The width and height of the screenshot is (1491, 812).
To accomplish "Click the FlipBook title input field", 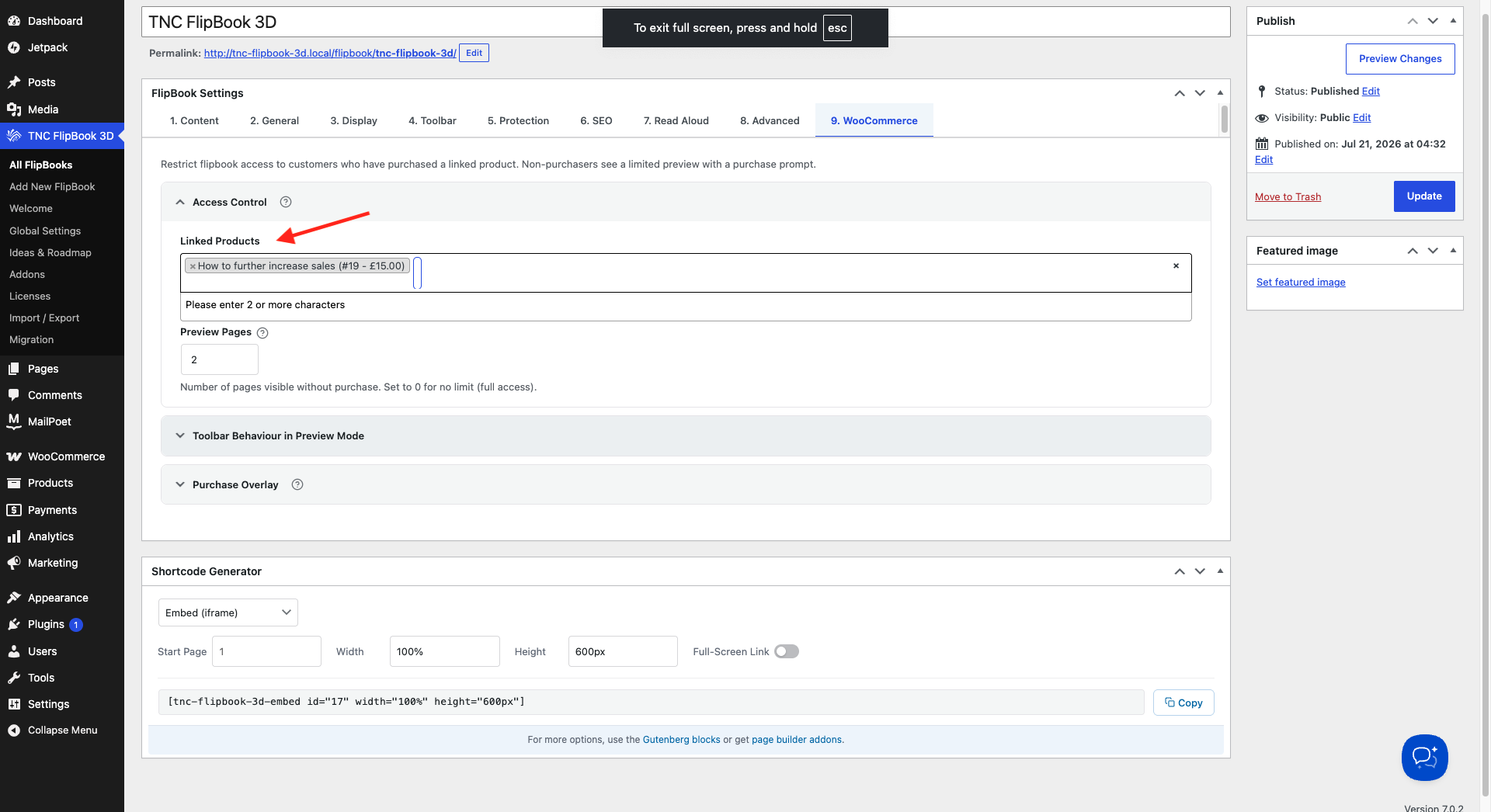I will tap(686, 22).
